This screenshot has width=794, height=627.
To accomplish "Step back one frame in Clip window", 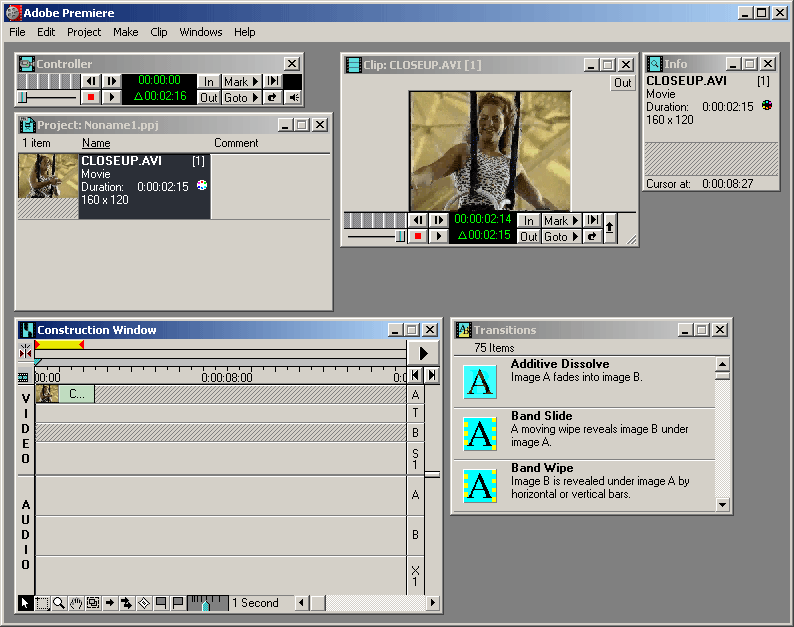I will coord(418,220).
